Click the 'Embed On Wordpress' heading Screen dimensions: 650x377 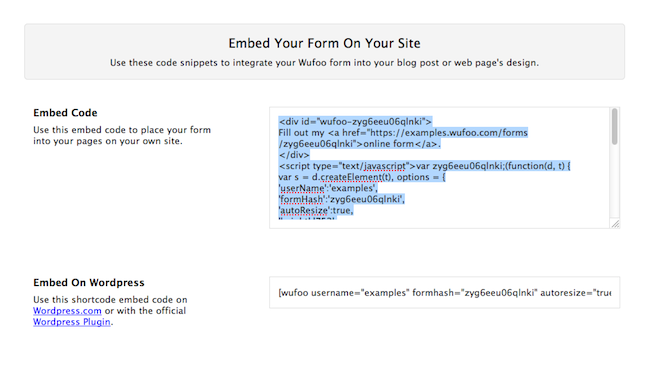(89, 282)
